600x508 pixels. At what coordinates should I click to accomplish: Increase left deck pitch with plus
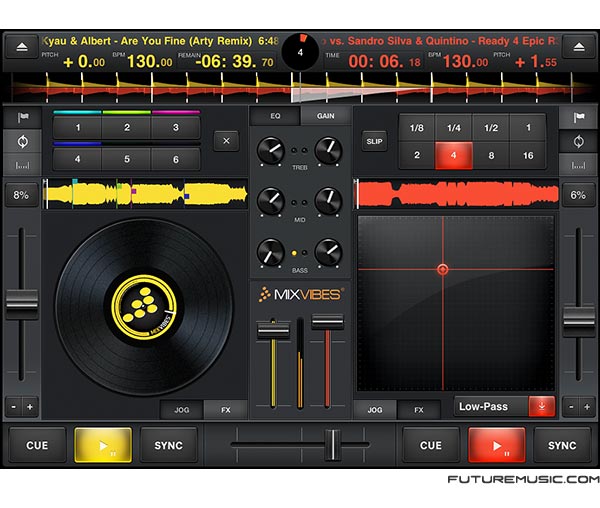tap(30, 407)
